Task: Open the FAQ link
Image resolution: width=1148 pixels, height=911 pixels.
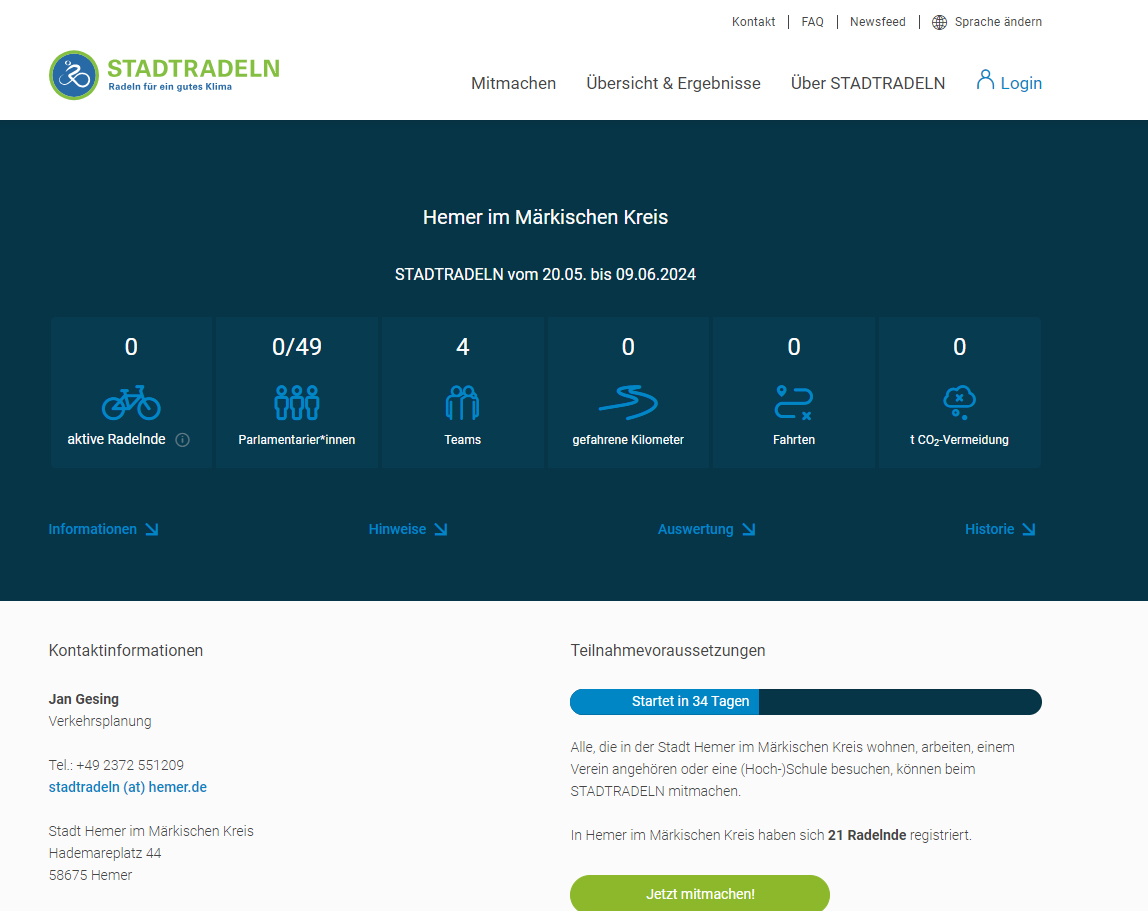Action: pyautogui.click(x=812, y=22)
